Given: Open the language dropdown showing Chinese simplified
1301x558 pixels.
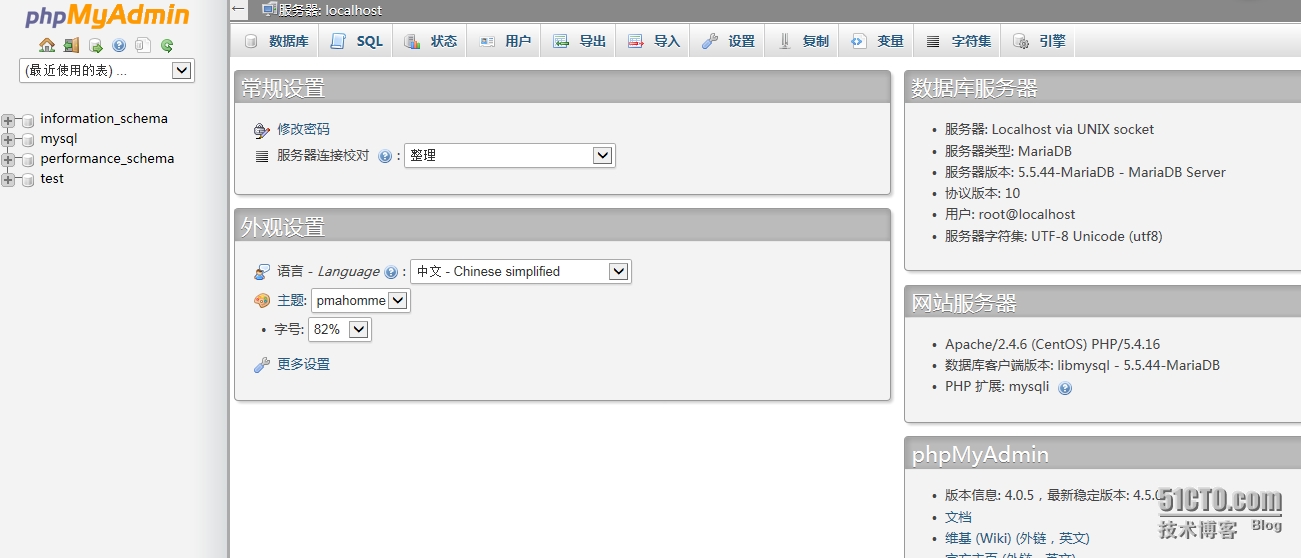Looking at the screenshot, I should [521, 272].
